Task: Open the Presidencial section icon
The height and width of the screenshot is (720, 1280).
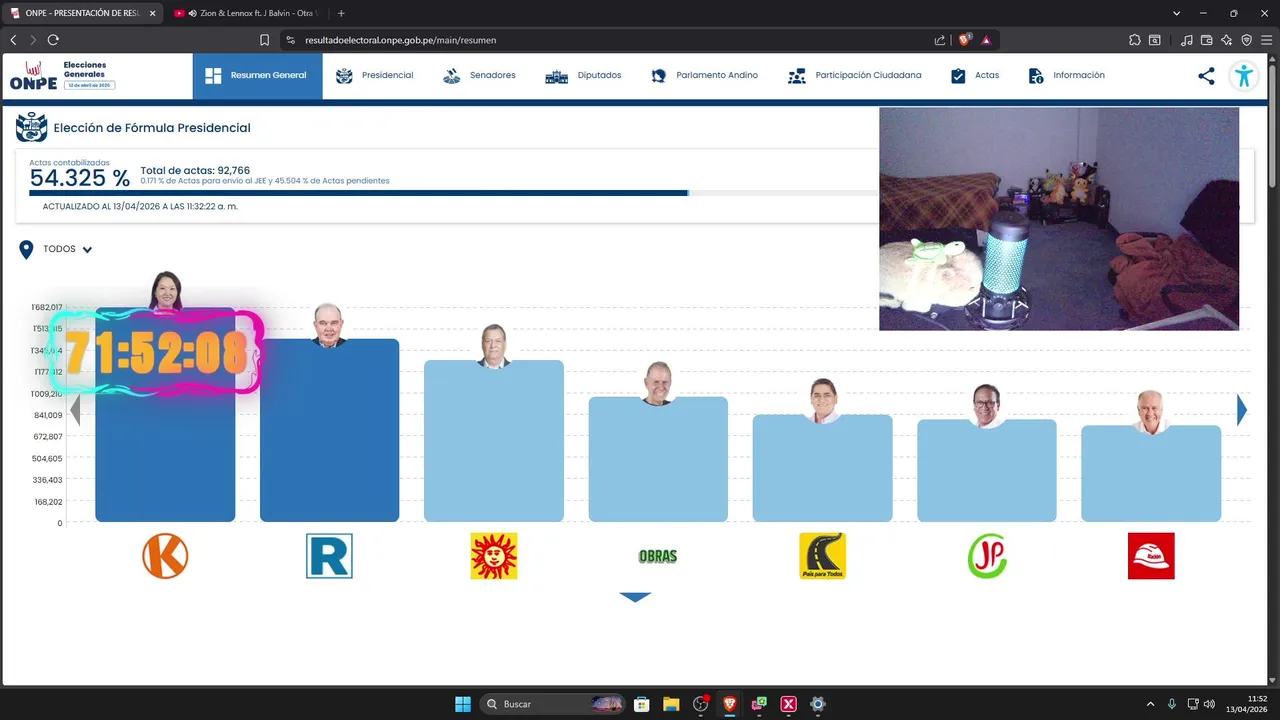Action: coord(344,76)
